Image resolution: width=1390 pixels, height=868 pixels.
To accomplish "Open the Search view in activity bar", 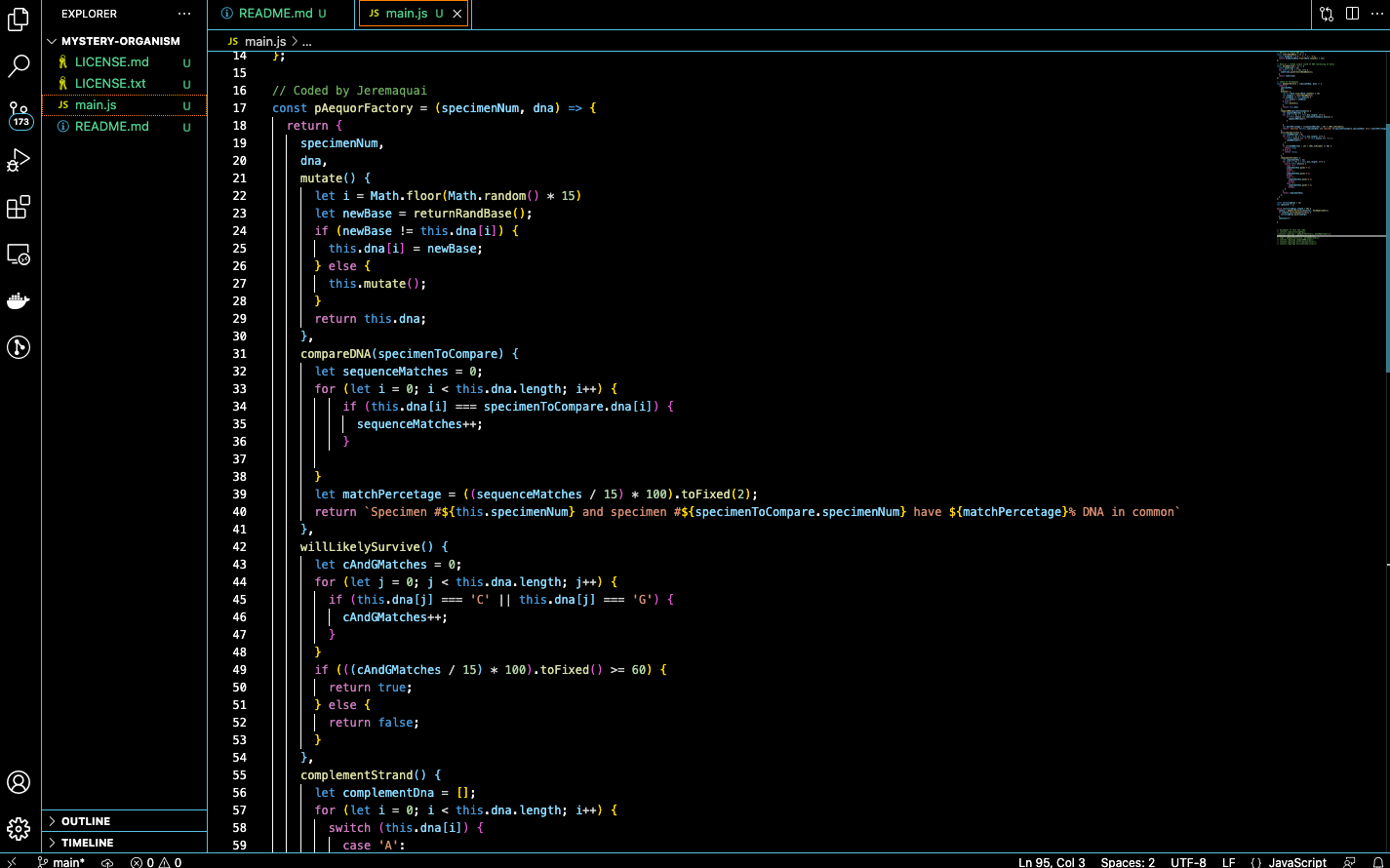I will 19,66.
